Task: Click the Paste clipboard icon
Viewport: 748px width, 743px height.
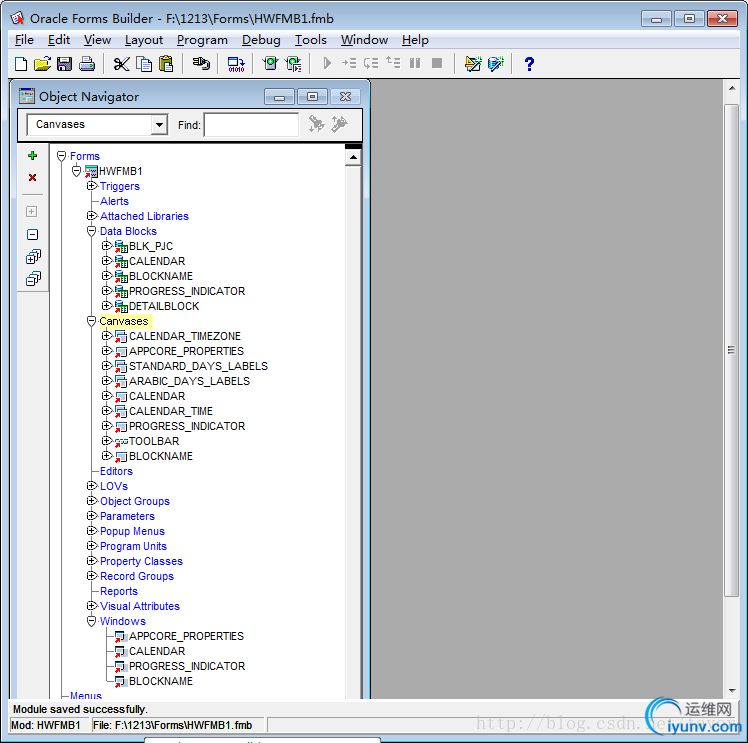Action: [166, 64]
